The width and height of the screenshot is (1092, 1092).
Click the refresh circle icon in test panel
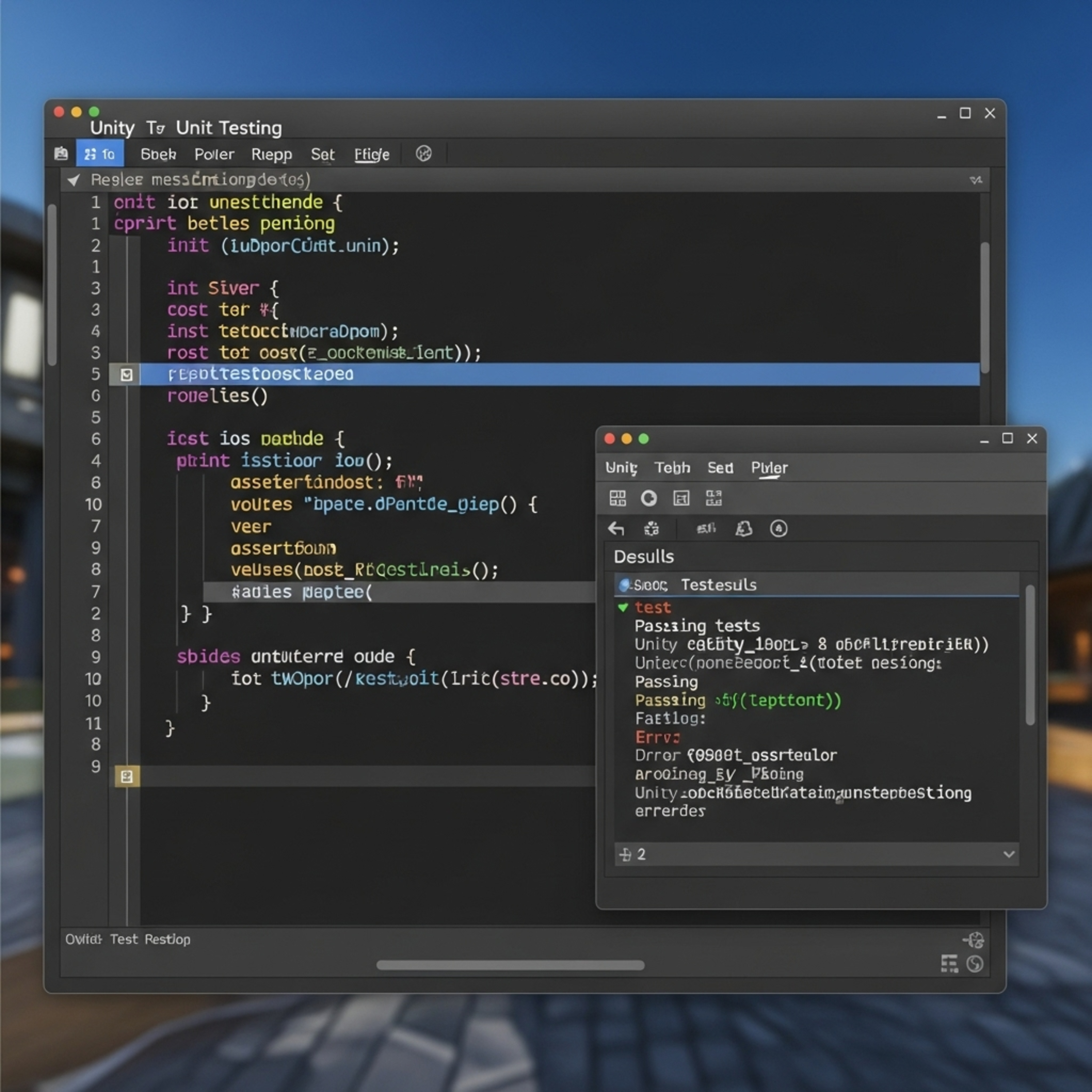(x=648, y=498)
